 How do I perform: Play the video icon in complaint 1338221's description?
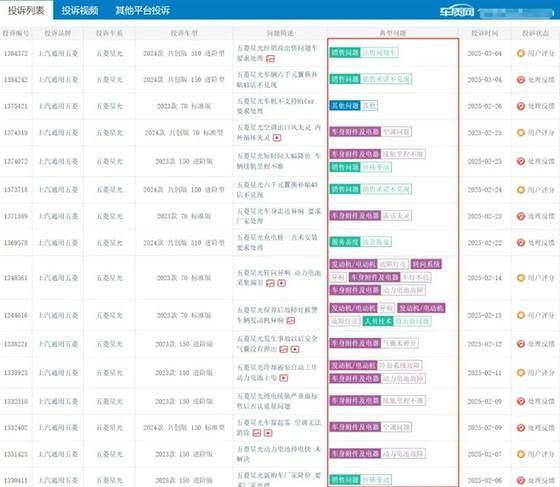click(x=295, y=349)
